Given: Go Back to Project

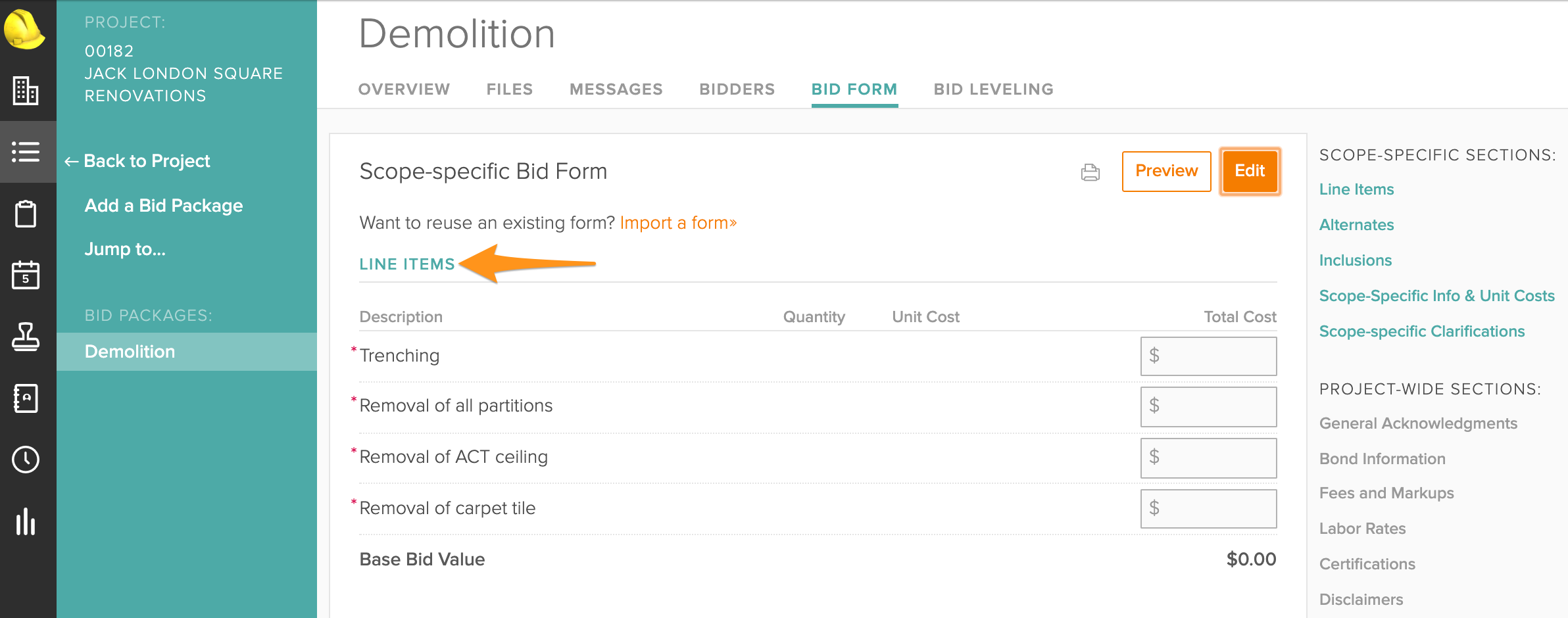Looking at the screenshot, I should coord(137,161).
